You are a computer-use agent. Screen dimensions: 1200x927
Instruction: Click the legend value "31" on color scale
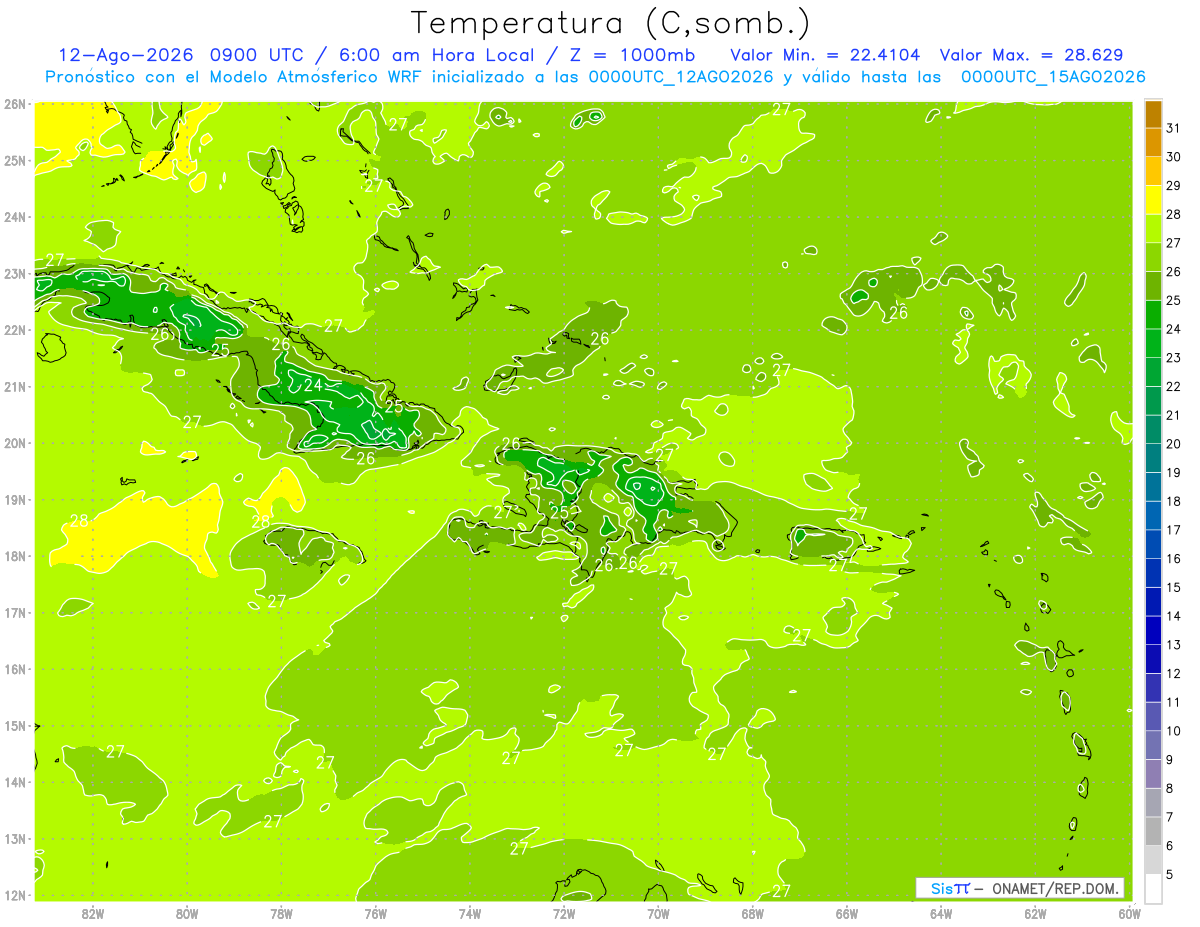tap(1174, 128)
